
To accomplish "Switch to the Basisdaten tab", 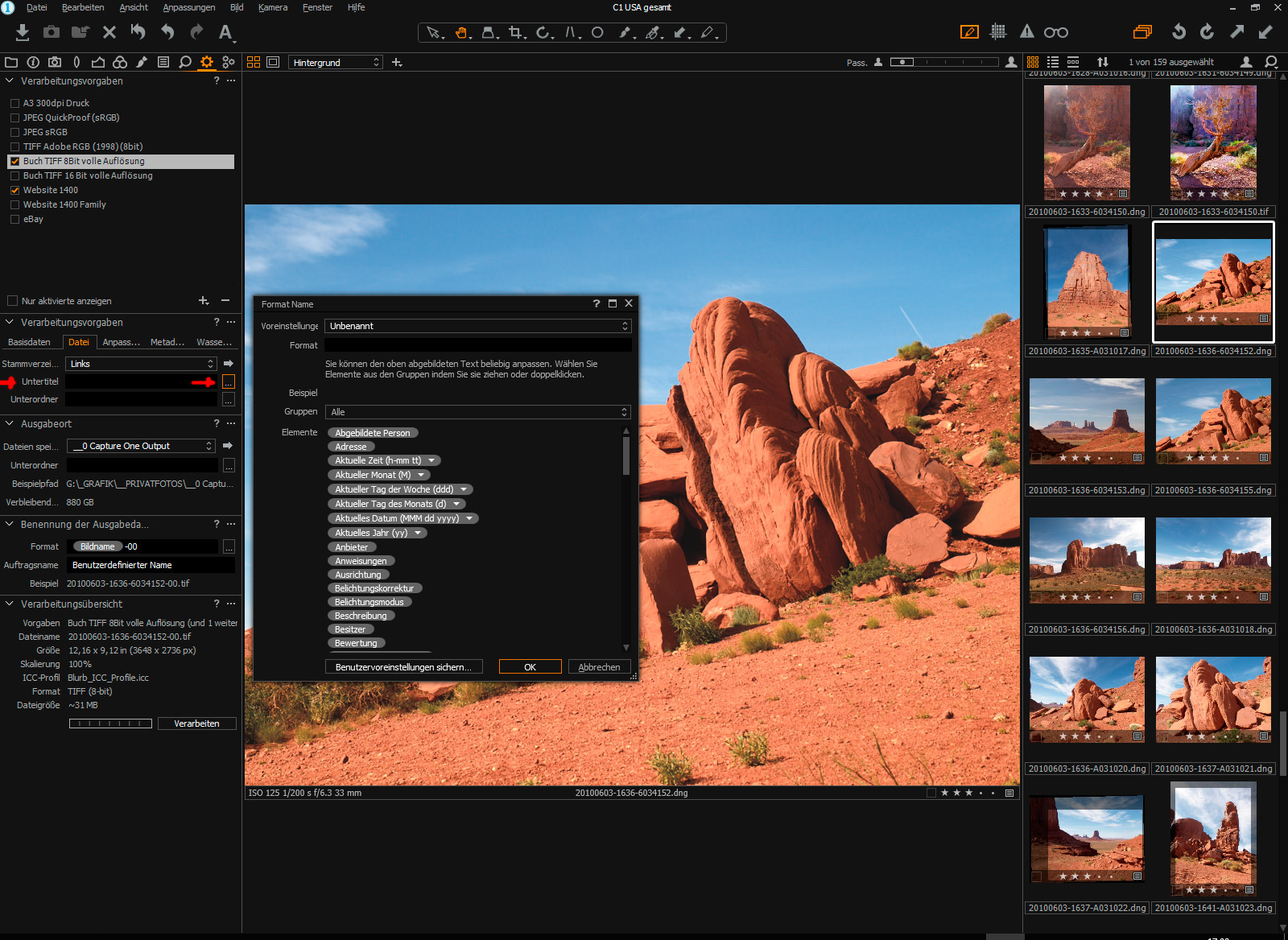I will click(29, 342).
